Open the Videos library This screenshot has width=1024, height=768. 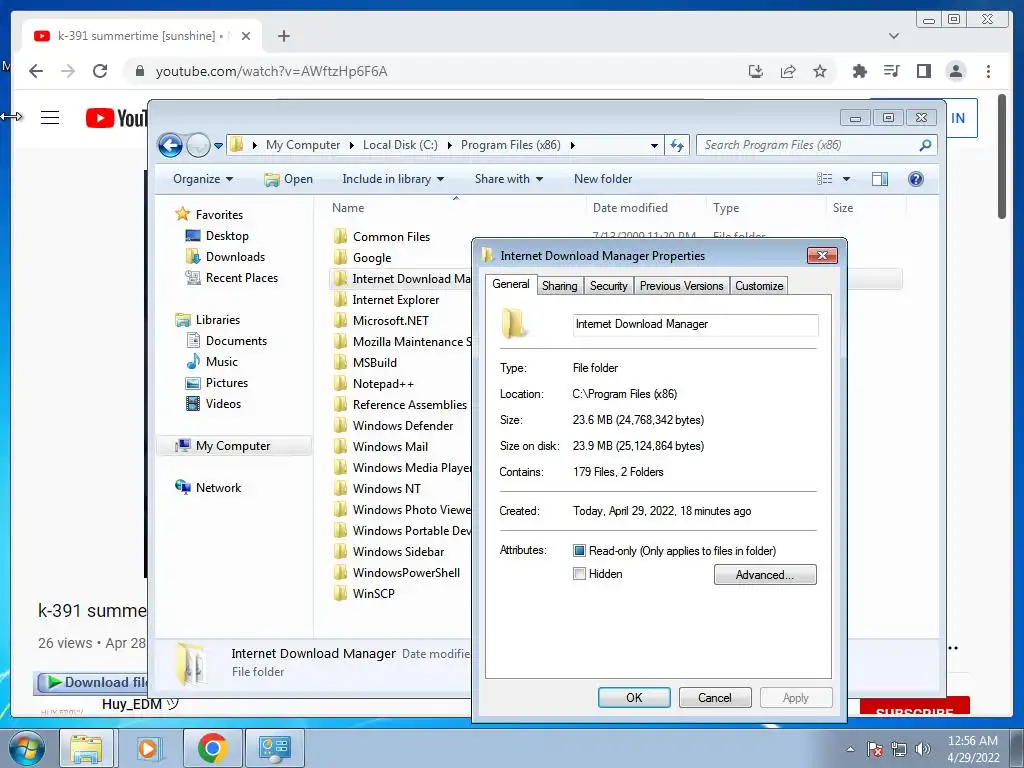(x=223, y=404)
